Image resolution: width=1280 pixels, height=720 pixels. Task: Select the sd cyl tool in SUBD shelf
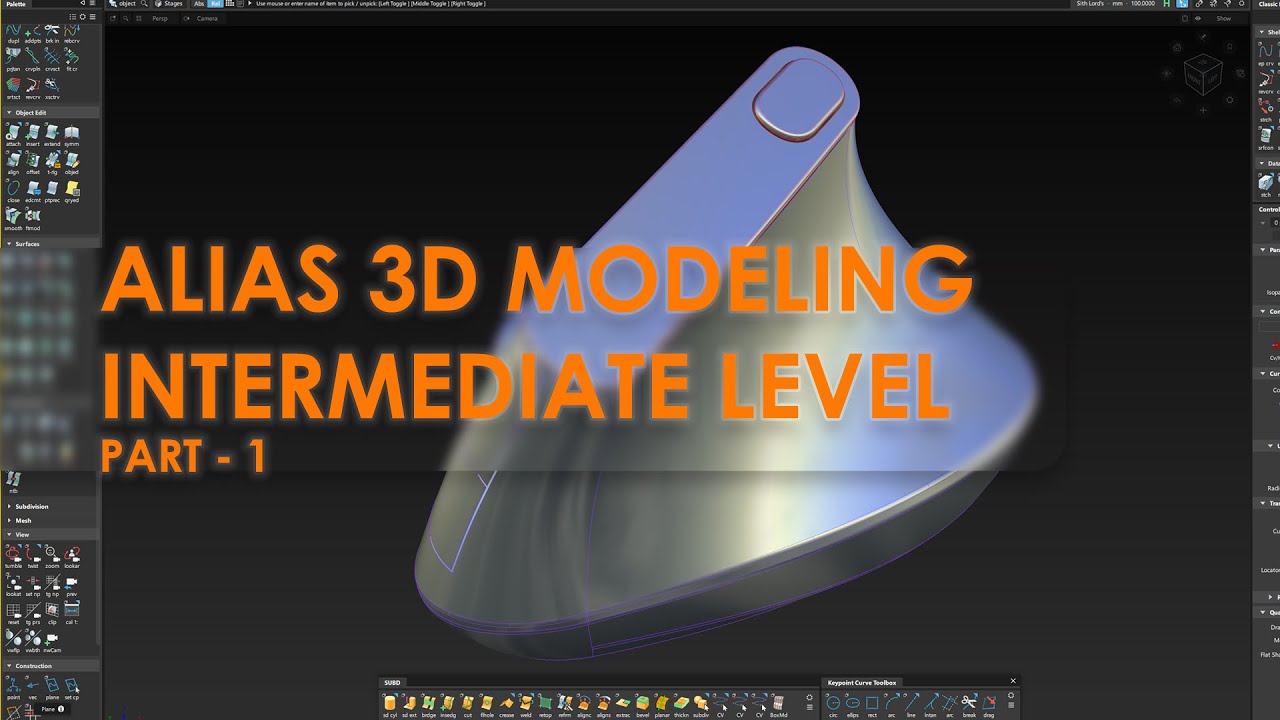[390, 706]
